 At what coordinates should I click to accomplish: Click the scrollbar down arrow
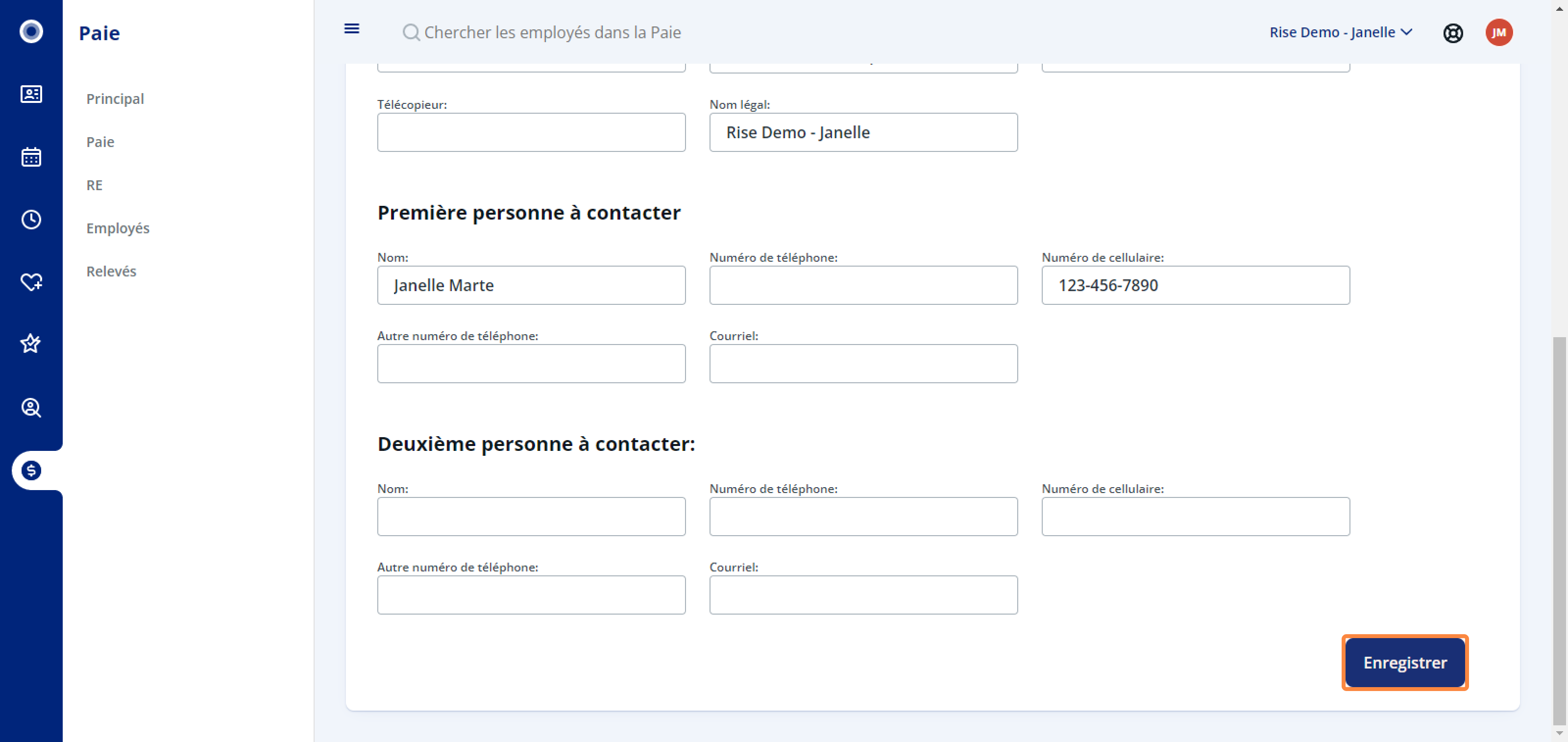1559,733
